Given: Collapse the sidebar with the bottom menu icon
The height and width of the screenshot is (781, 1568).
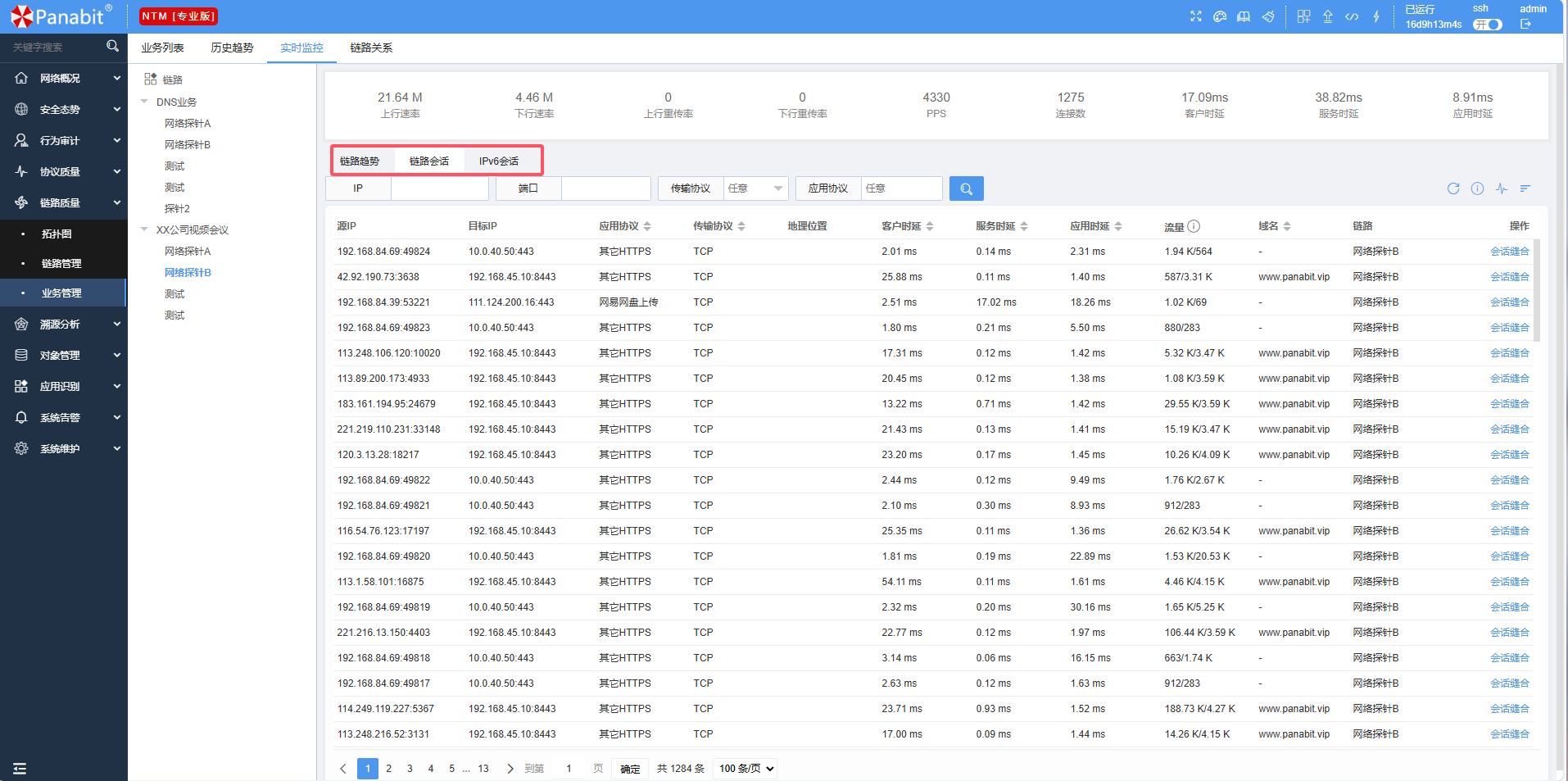Looking at the screenshot, I should (x=20, y=769).
